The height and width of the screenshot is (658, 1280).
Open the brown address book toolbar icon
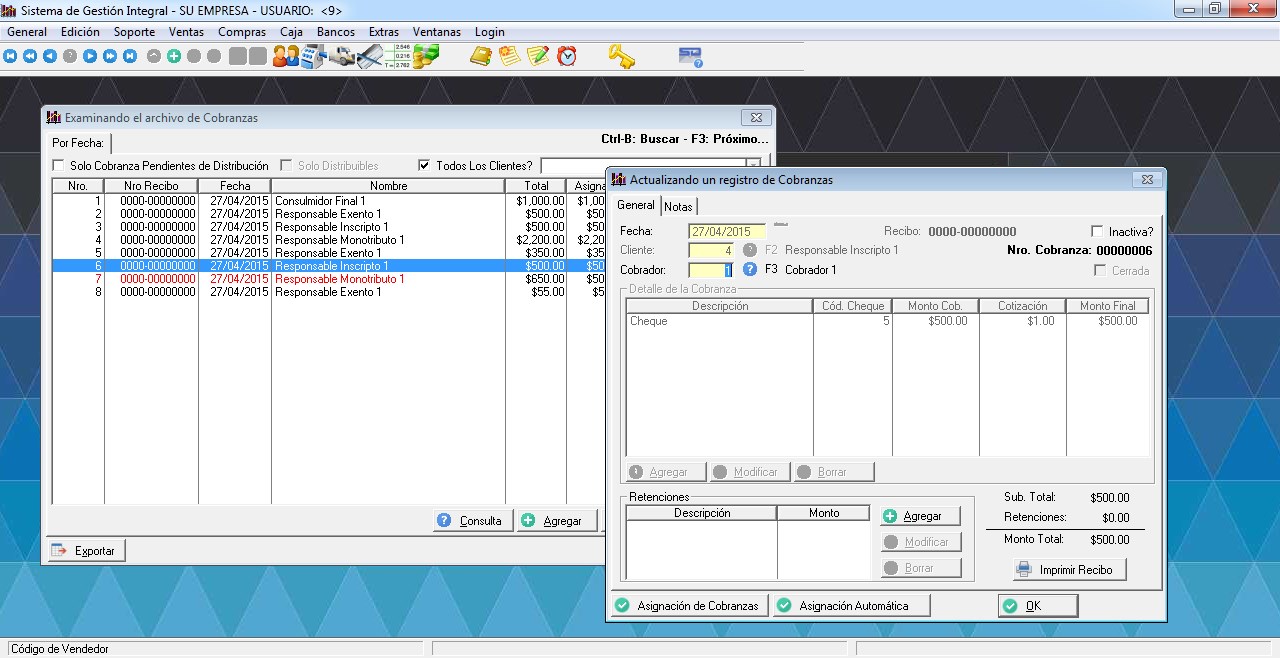(x=481, y=56)
